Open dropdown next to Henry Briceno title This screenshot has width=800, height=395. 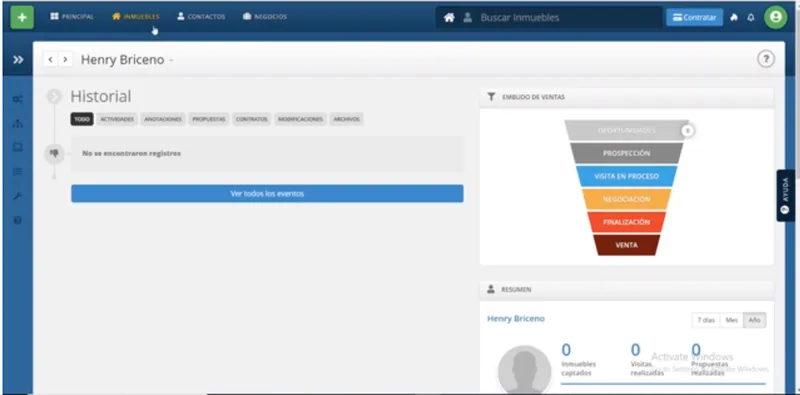point(171,60)
